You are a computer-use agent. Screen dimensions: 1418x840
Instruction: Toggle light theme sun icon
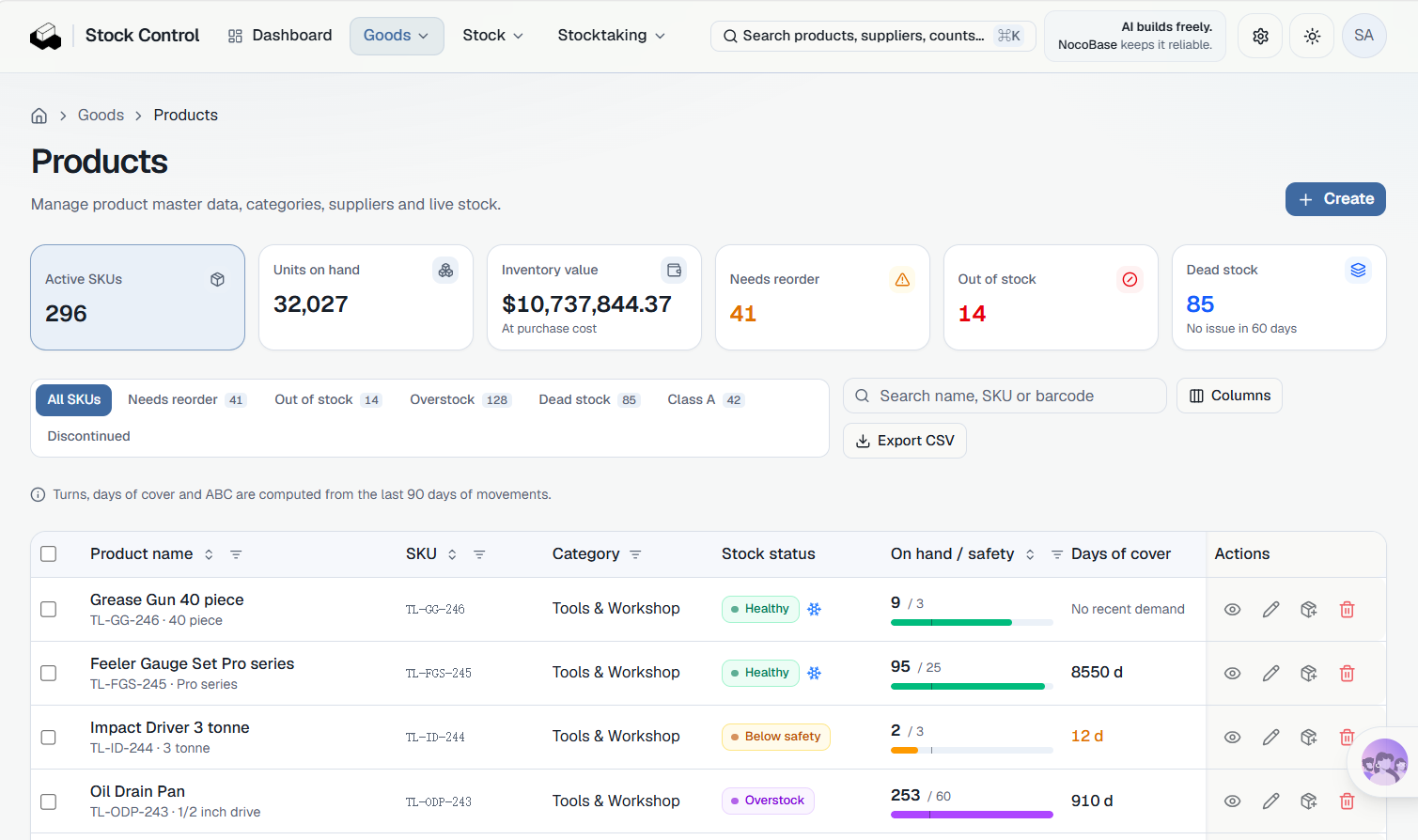[x=1312, y=36]
